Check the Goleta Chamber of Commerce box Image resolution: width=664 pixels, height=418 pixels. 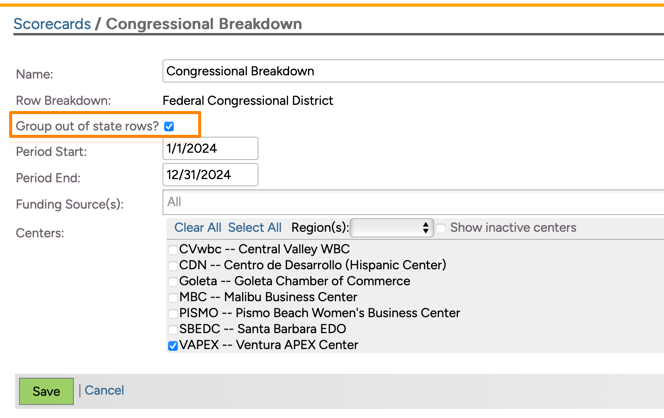pos(173,282)
